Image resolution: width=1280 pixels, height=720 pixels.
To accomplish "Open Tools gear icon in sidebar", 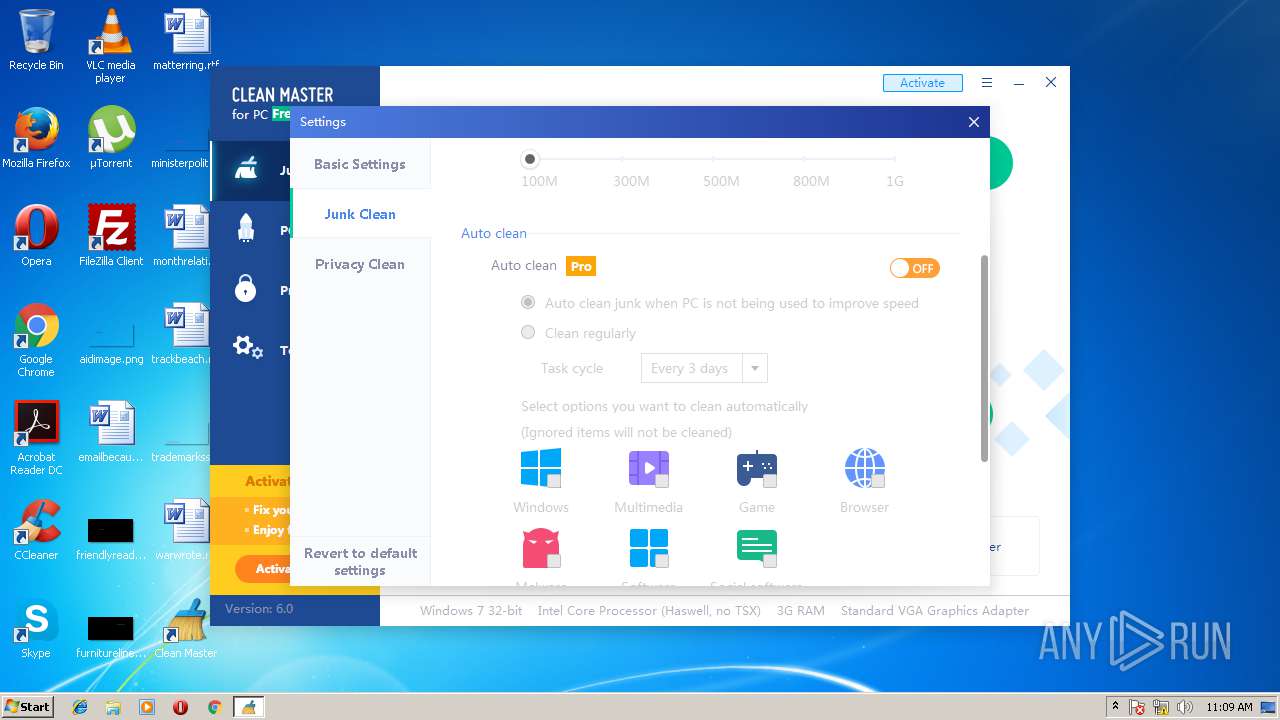I will click(247, 348).
